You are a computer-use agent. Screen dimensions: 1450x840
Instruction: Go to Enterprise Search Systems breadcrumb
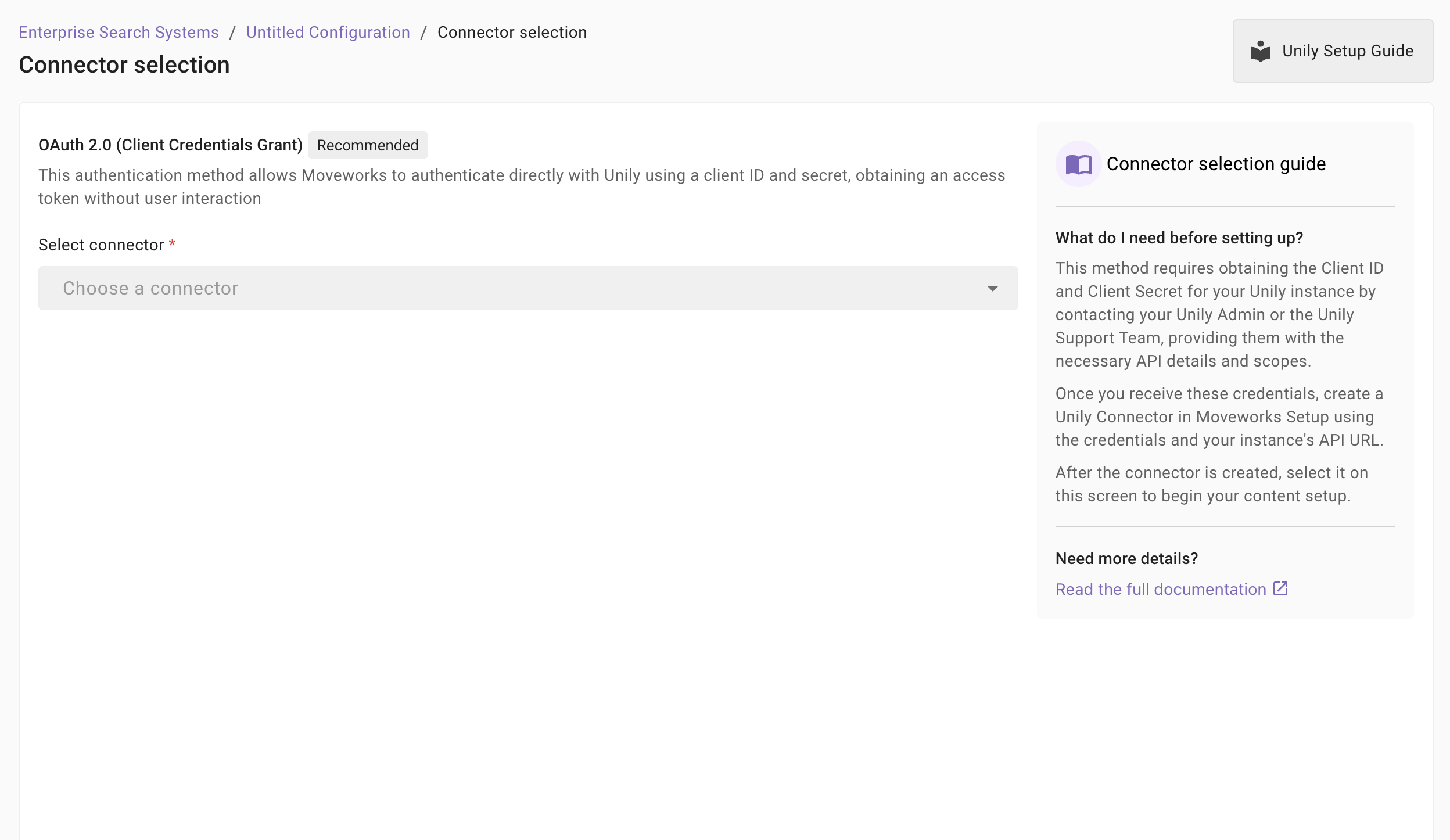pos(119,32)
